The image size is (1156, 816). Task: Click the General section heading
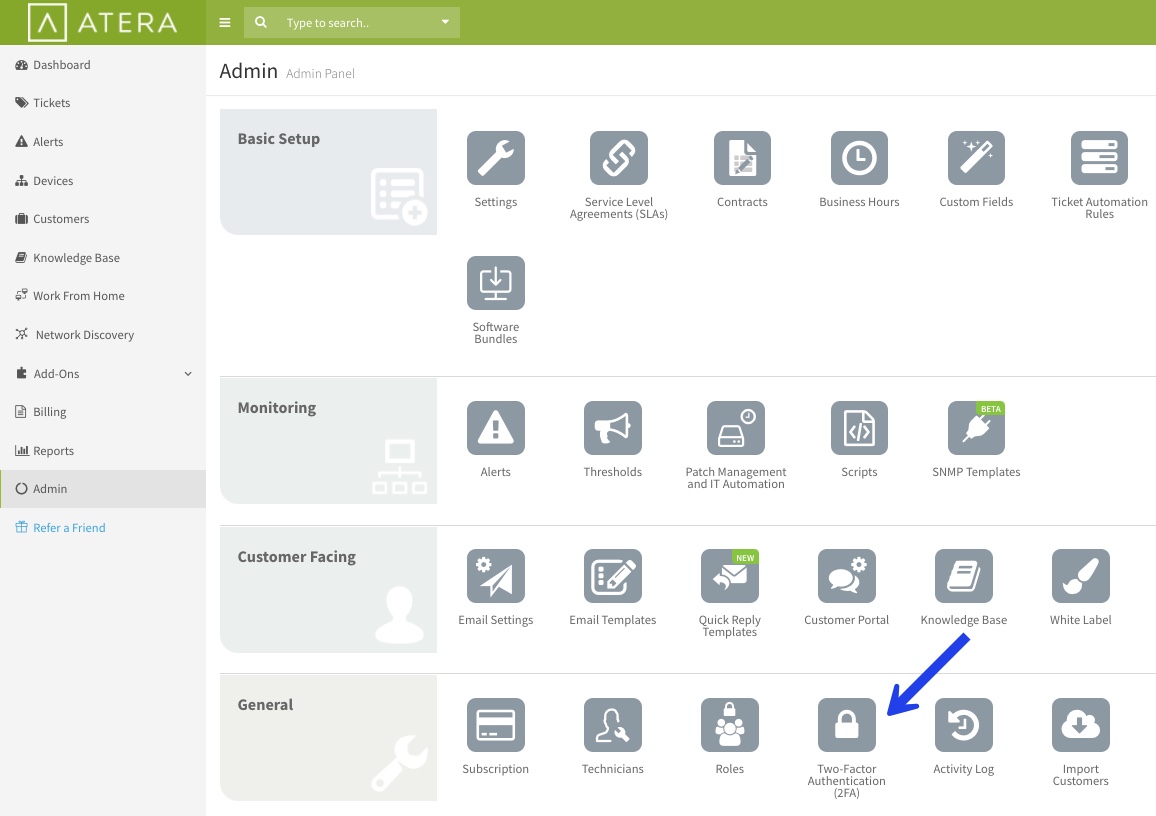(x=265, y=705)
